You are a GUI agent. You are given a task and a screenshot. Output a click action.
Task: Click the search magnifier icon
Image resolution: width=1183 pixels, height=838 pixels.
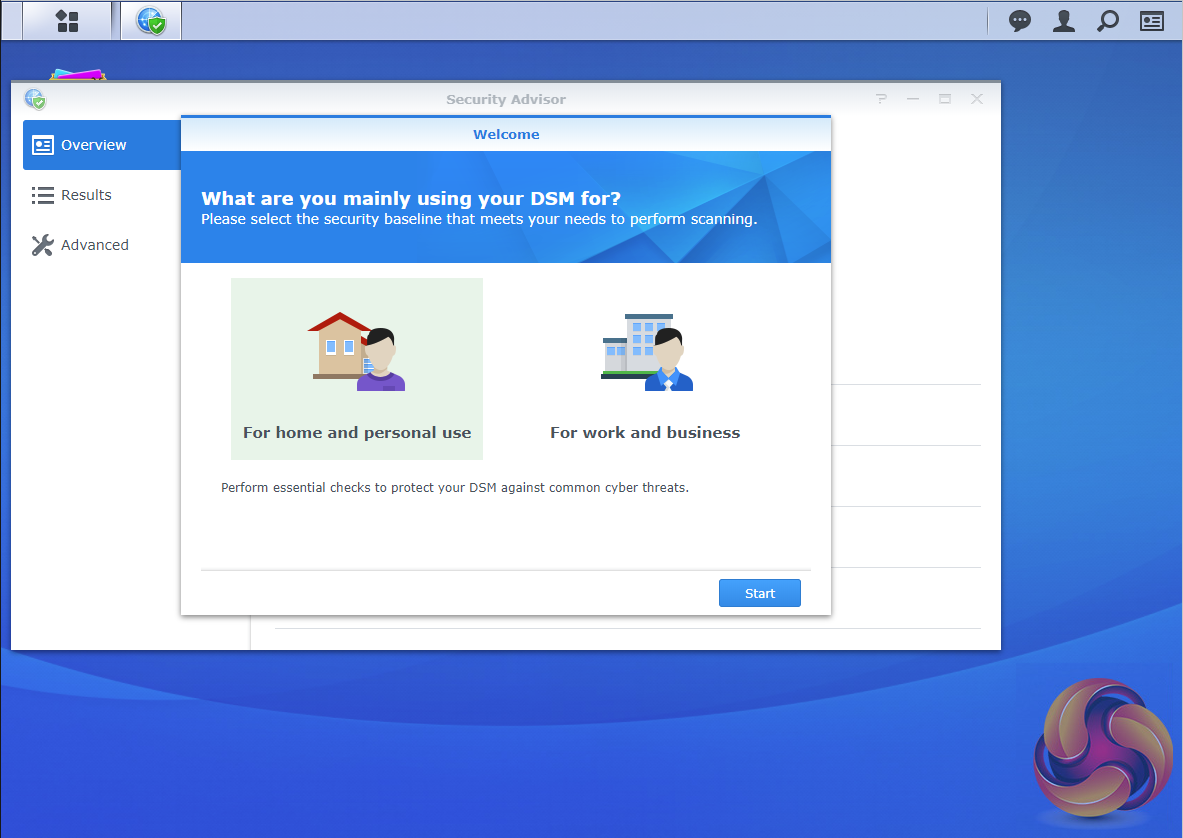click(x=1108, y=20)
